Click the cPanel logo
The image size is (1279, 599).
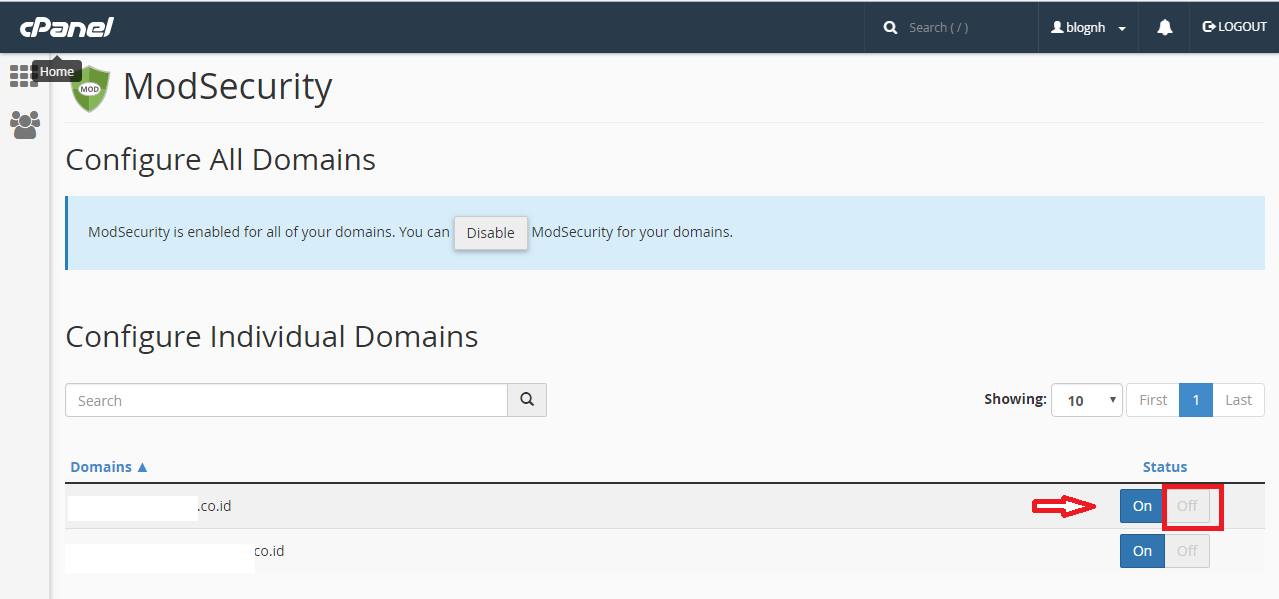pyautogui.click(x=67, y=27)
